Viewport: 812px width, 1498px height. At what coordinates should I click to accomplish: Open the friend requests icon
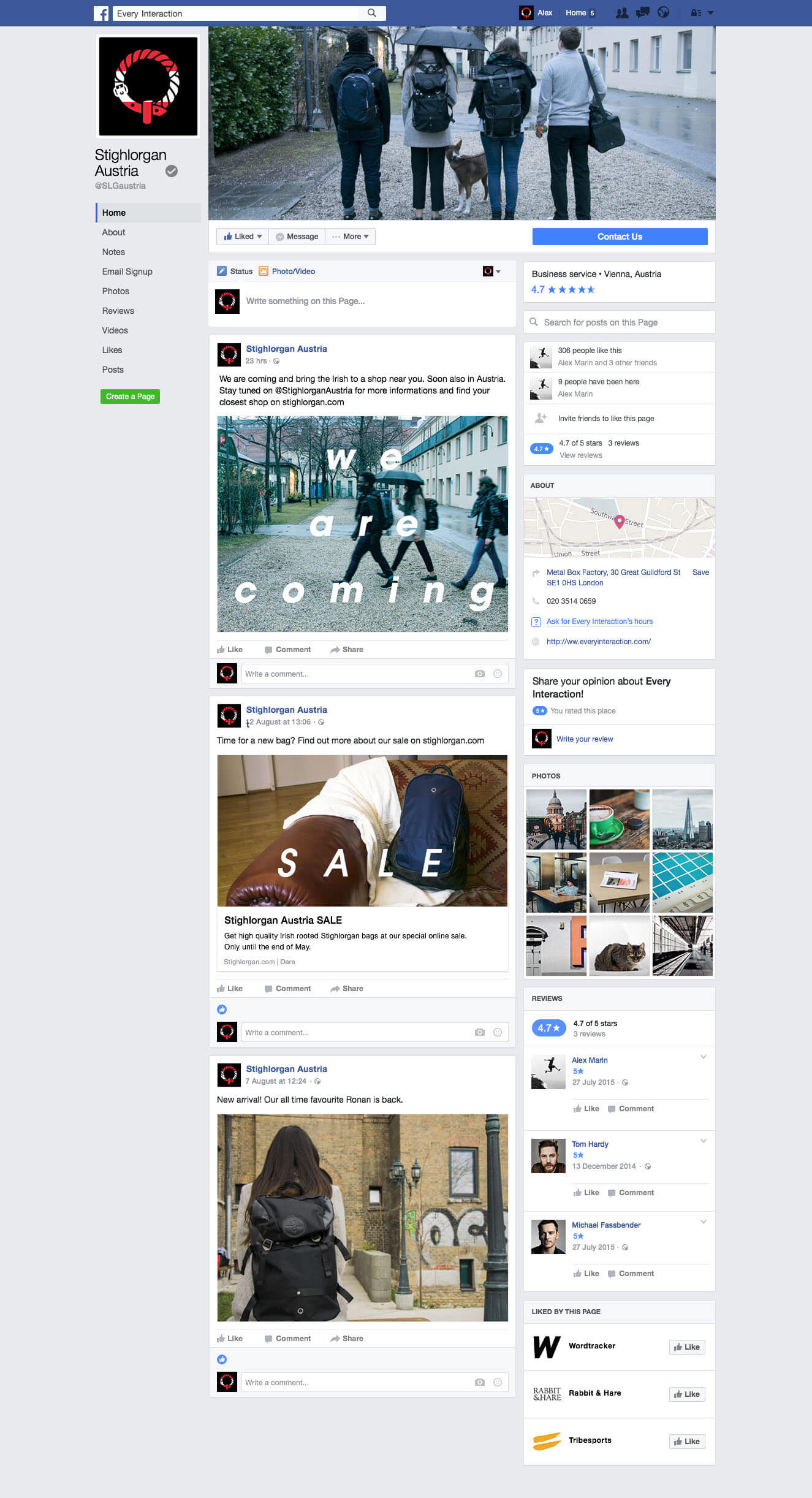[622, 13]
